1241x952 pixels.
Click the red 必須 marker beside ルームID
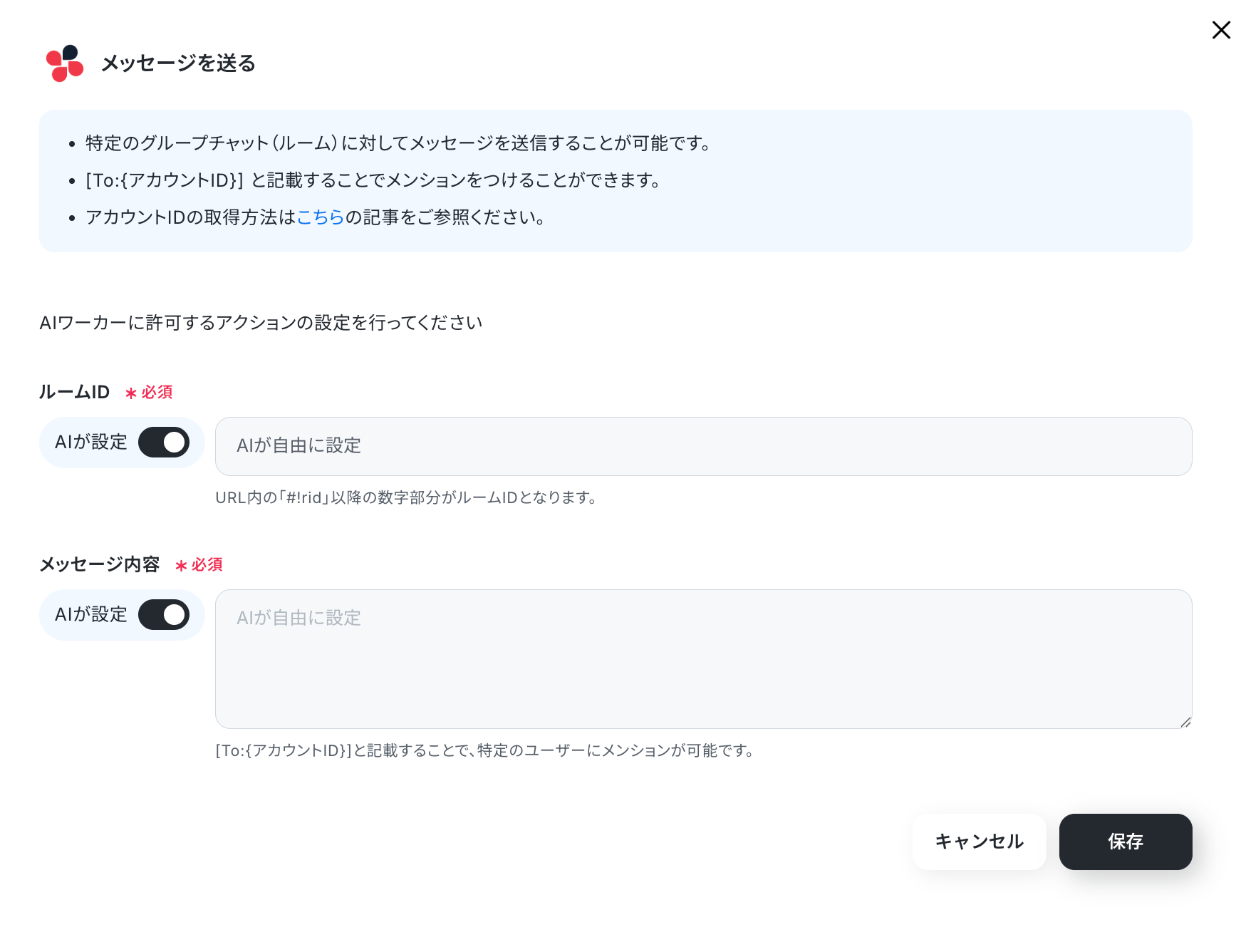click(149, 393)
